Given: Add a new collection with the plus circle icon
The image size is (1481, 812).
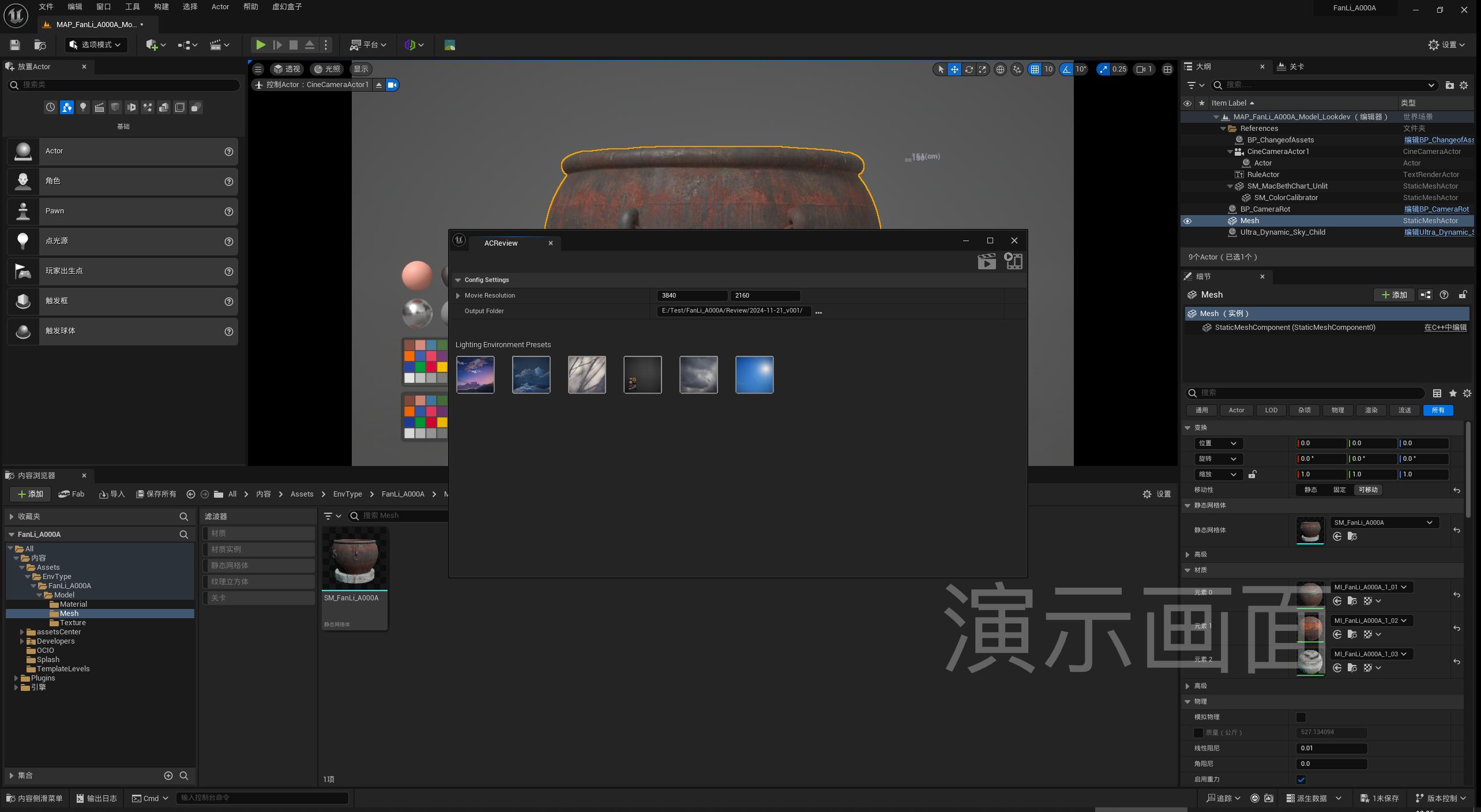Looking at the screenshot, I should point(168,776).
